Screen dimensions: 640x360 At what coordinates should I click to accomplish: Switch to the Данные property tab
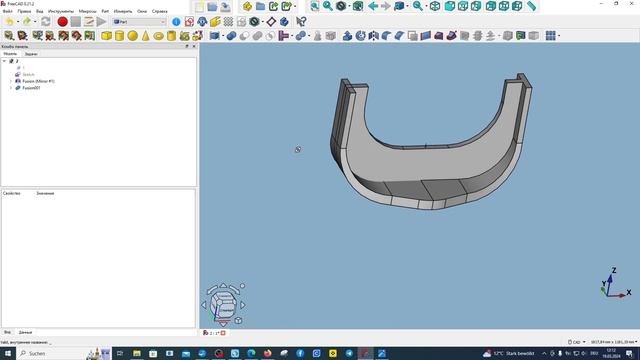(25, 332)
